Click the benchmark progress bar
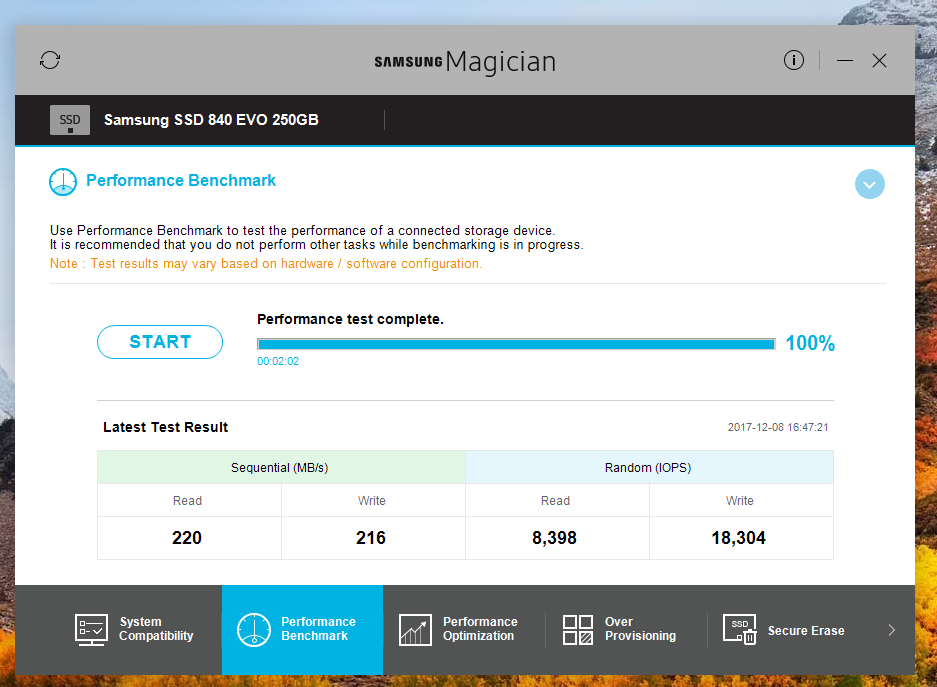 [516, 344]
